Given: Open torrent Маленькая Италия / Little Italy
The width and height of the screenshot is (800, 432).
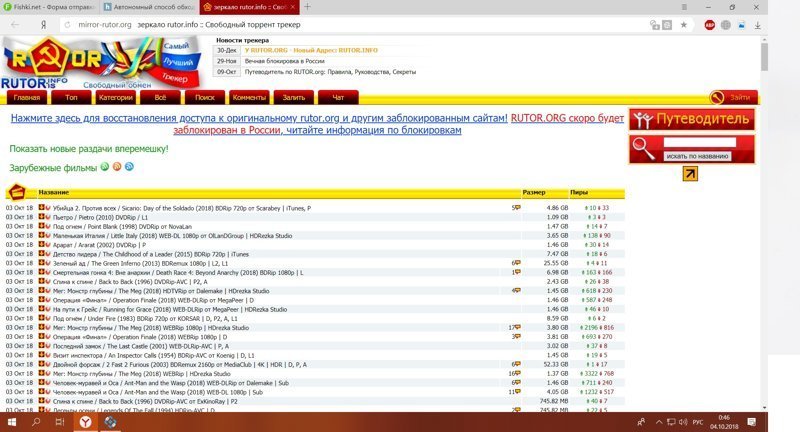Looking at the screenshot, I should (172, 236).
